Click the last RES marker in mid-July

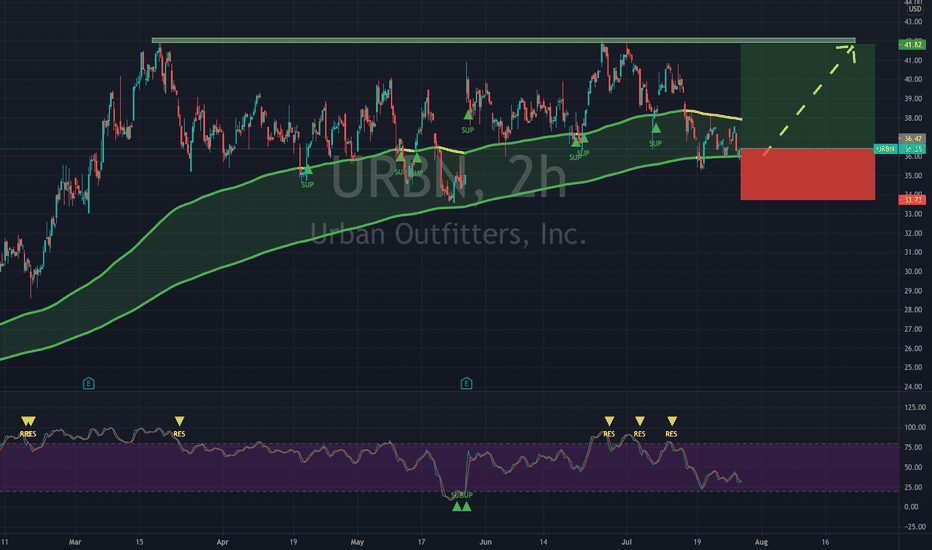(x=671, y=422)
